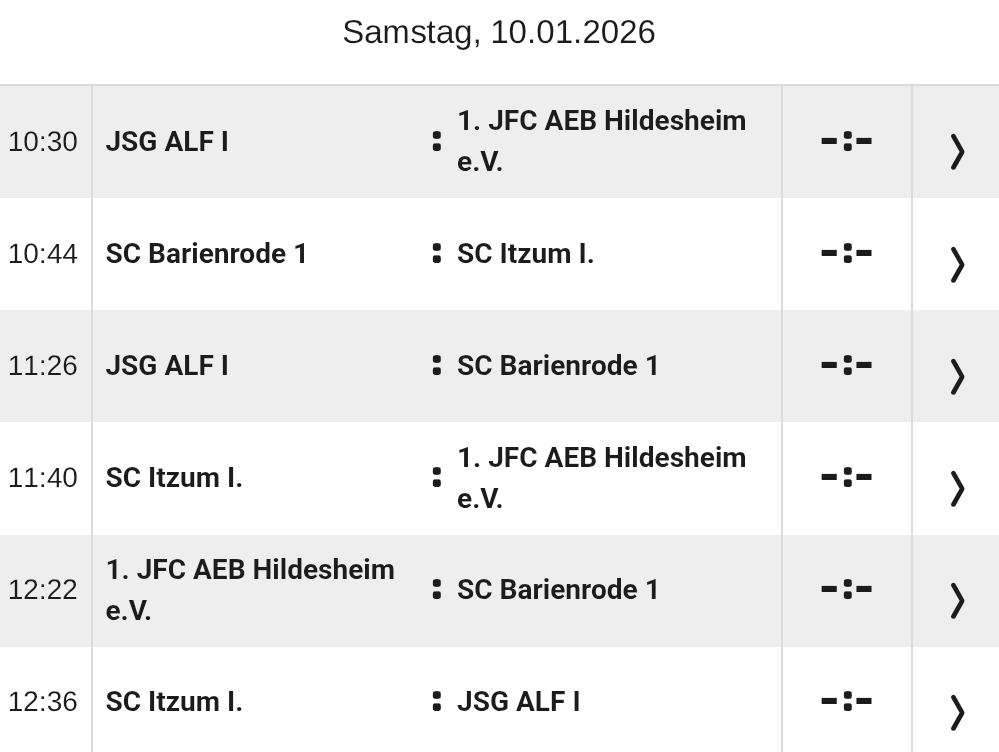Click the Samstag, 10.01.2026 date heading
The height and width of the screenshot is (752, 999).
point(499,32)
